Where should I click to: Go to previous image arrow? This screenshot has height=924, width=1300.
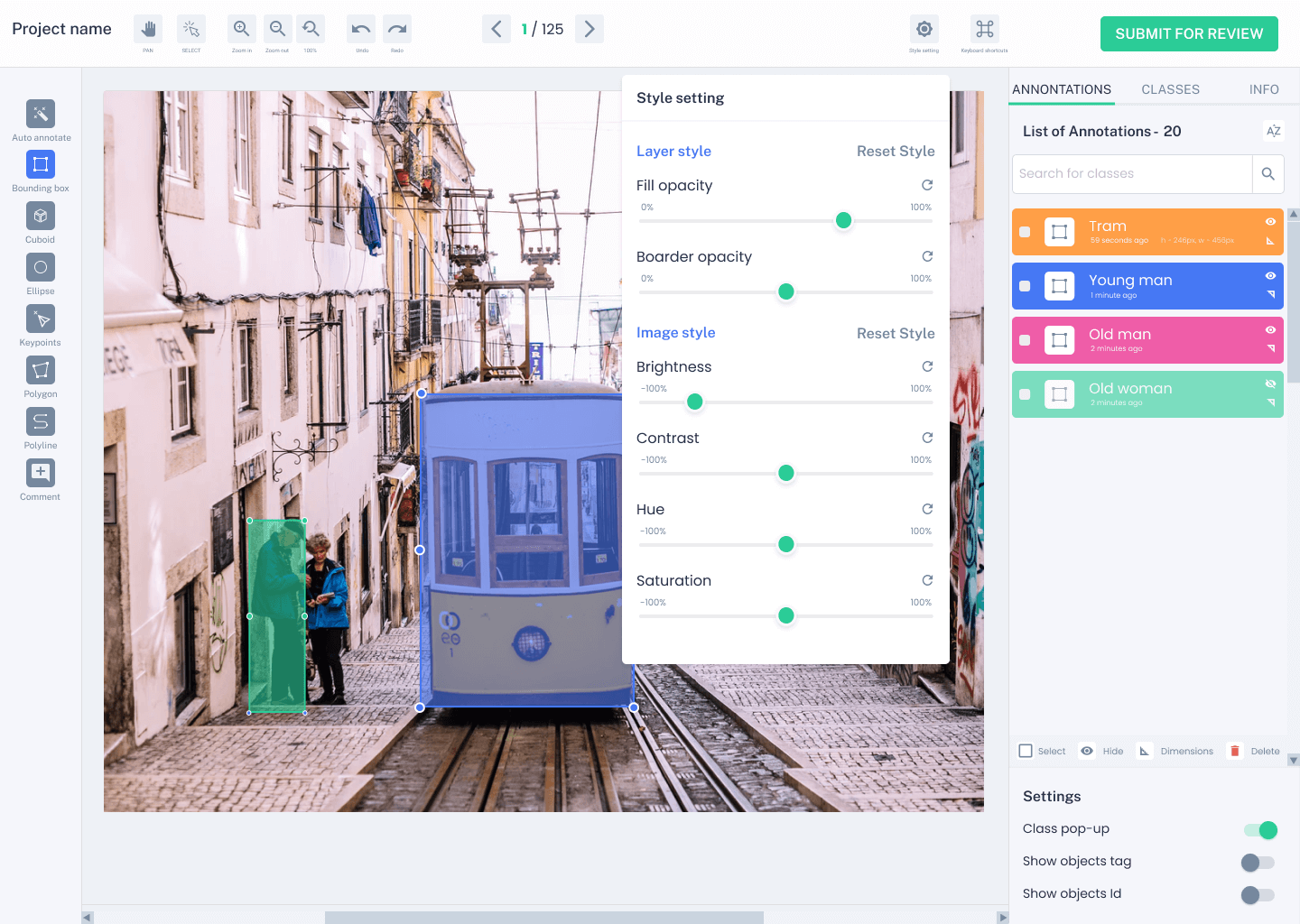click(x=497, y=29)
